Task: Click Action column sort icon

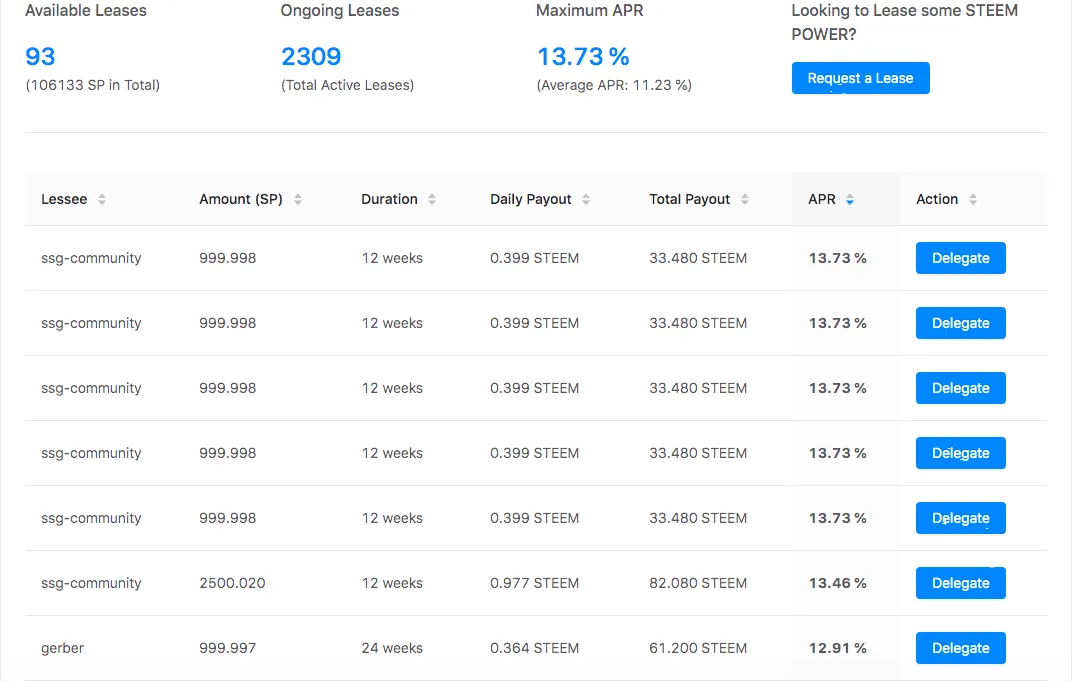Action: (x=973, y=199)
